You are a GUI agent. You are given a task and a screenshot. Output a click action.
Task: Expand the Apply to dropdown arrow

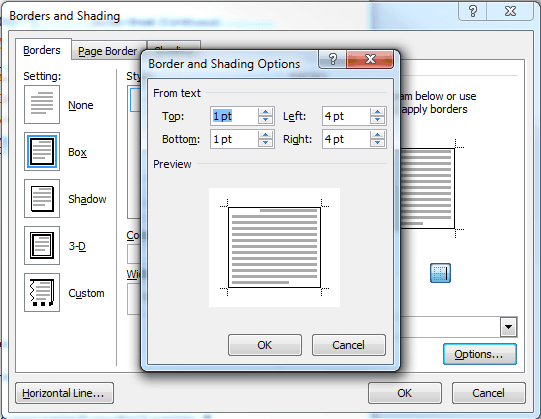(x=508, y=327)
